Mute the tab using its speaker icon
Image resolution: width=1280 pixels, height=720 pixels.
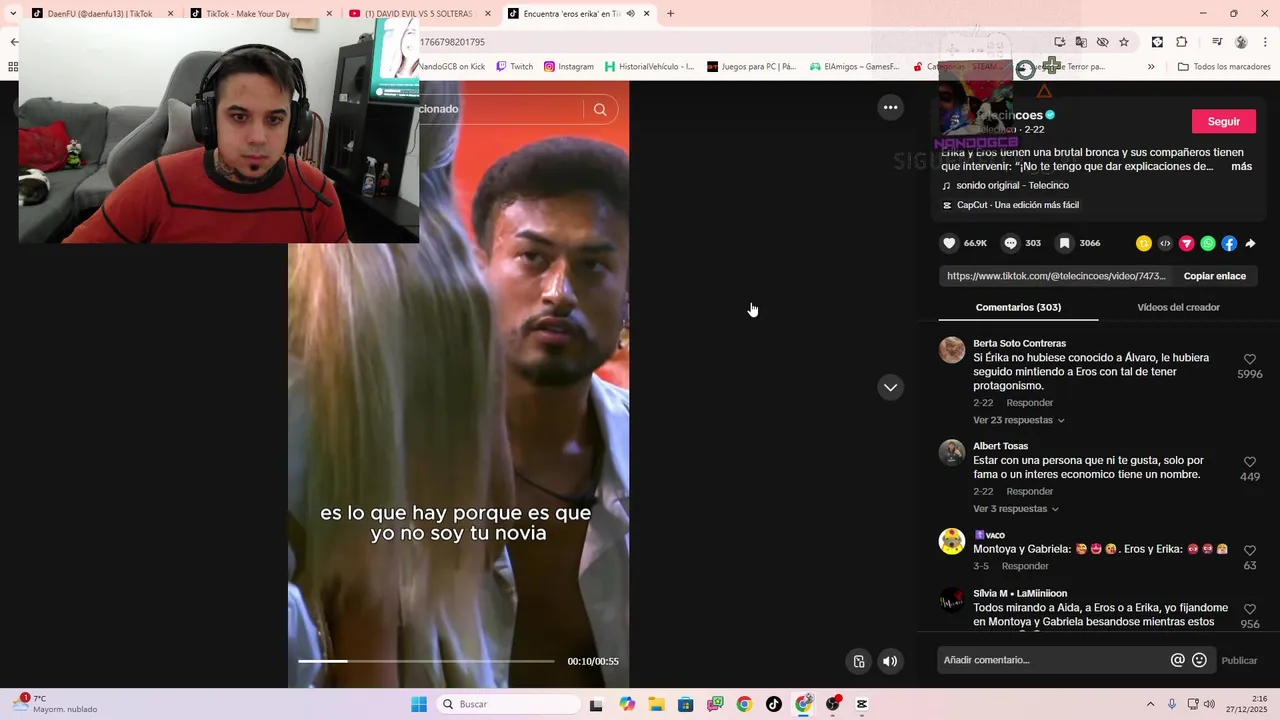pyautogui.click(x=631, y=14)
